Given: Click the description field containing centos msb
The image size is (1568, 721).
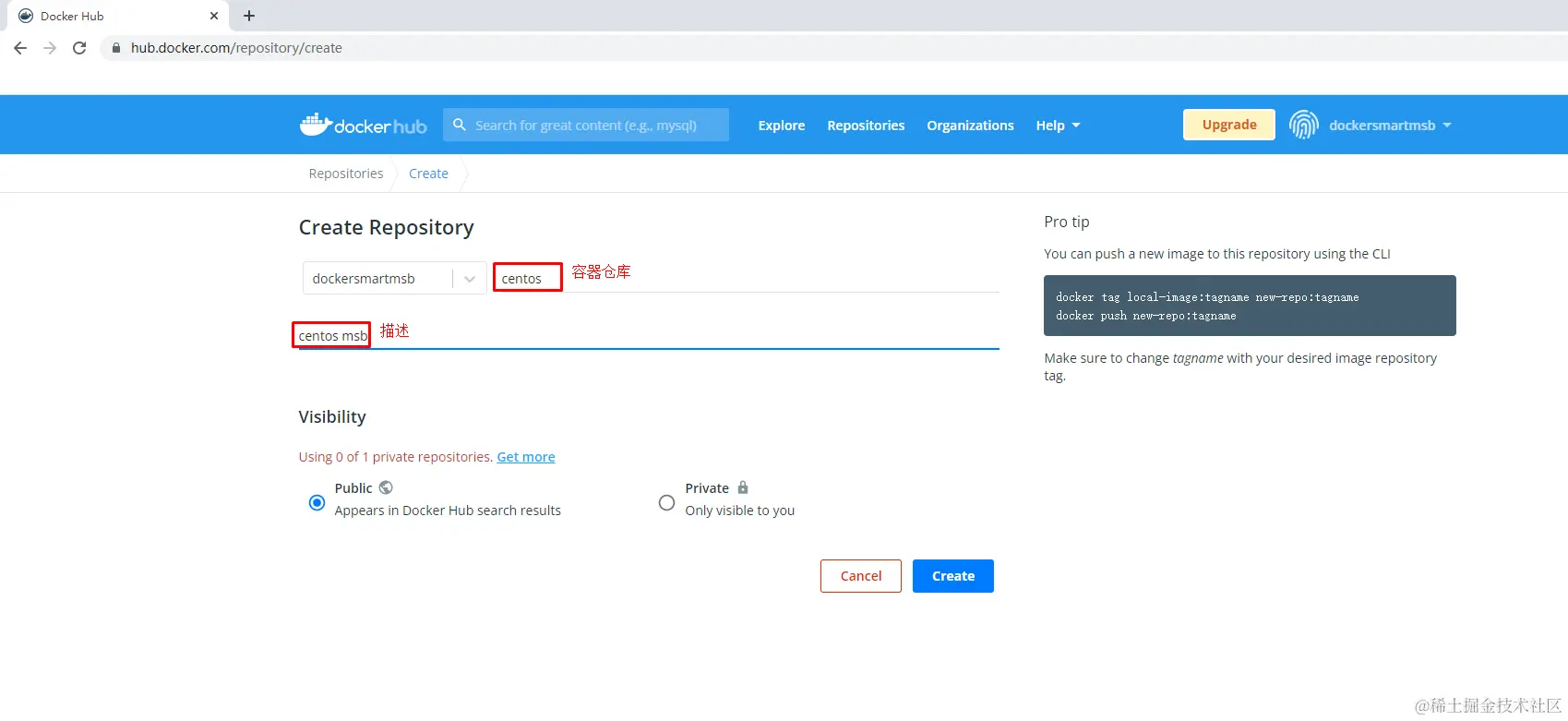Looking at the screenshot, I should pyautogui.click(x=649, y=335).
